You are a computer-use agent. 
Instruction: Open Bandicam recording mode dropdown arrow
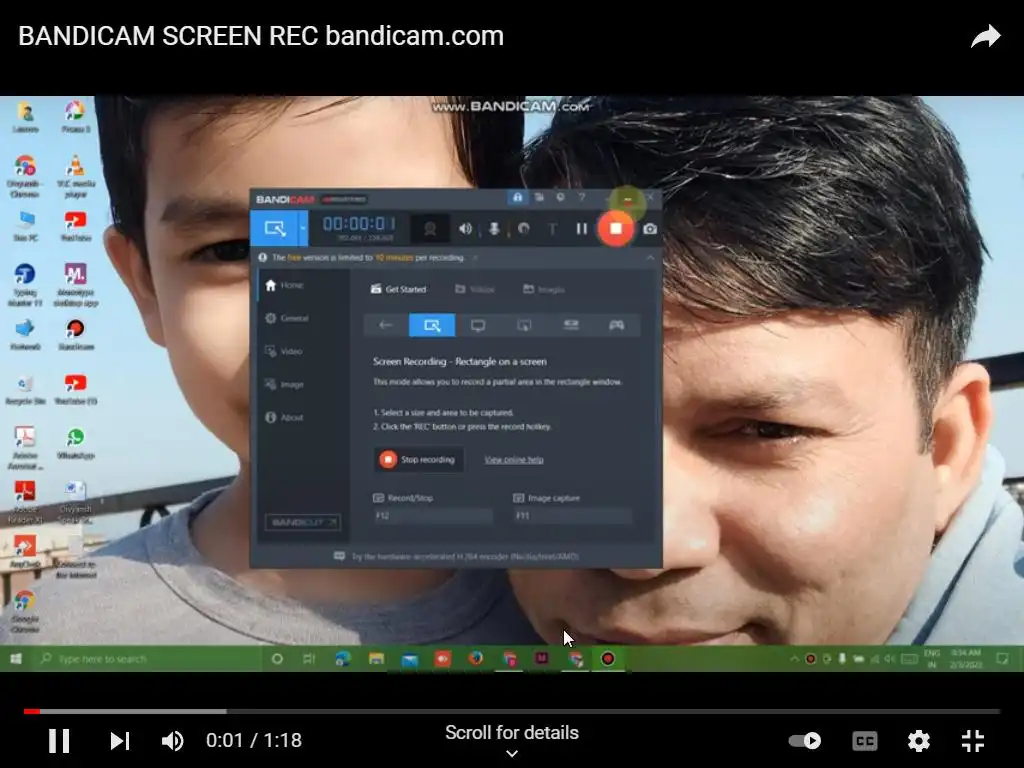[303, 229]
